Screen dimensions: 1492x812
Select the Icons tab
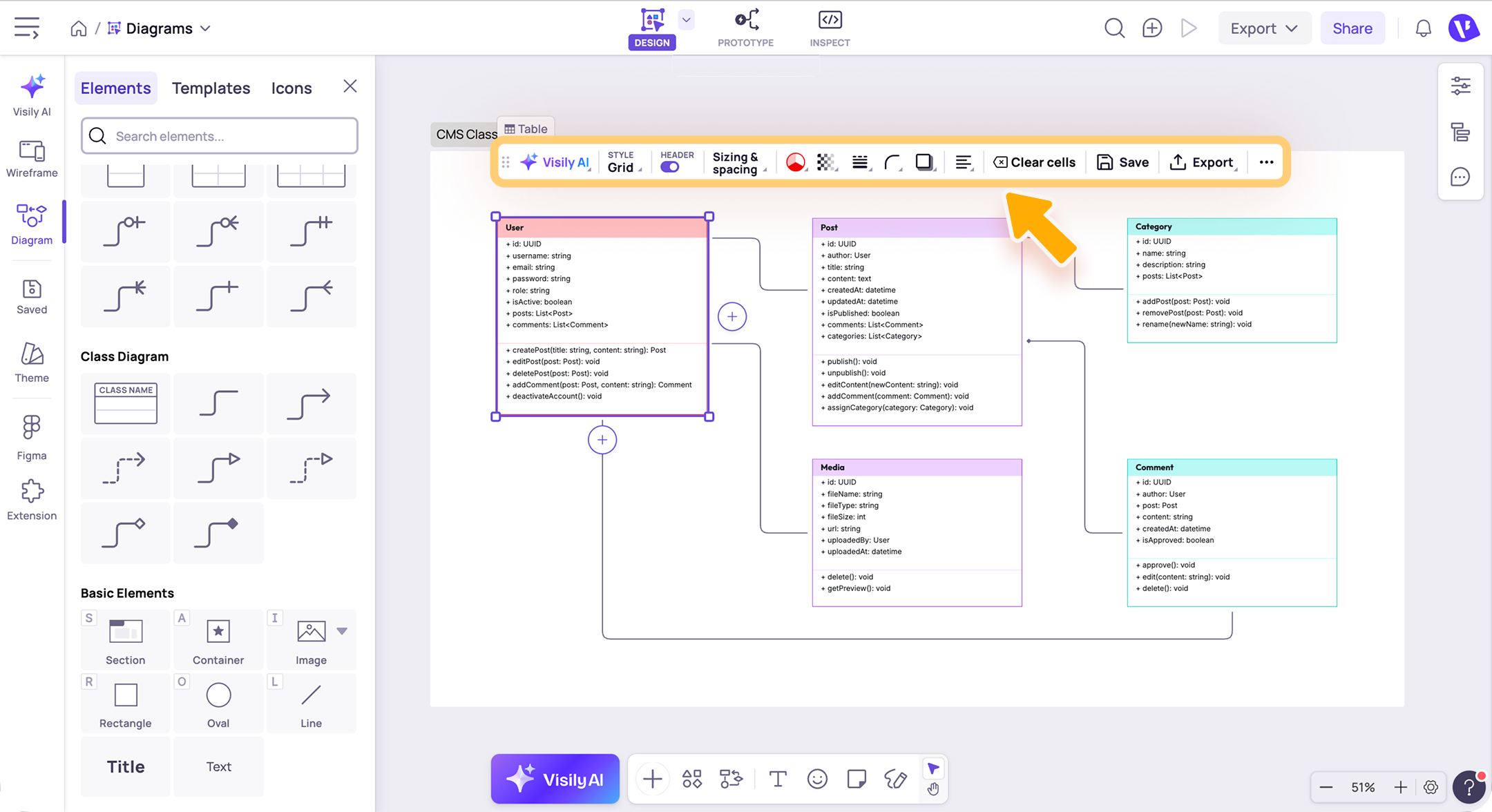click(x=291, y=88)
